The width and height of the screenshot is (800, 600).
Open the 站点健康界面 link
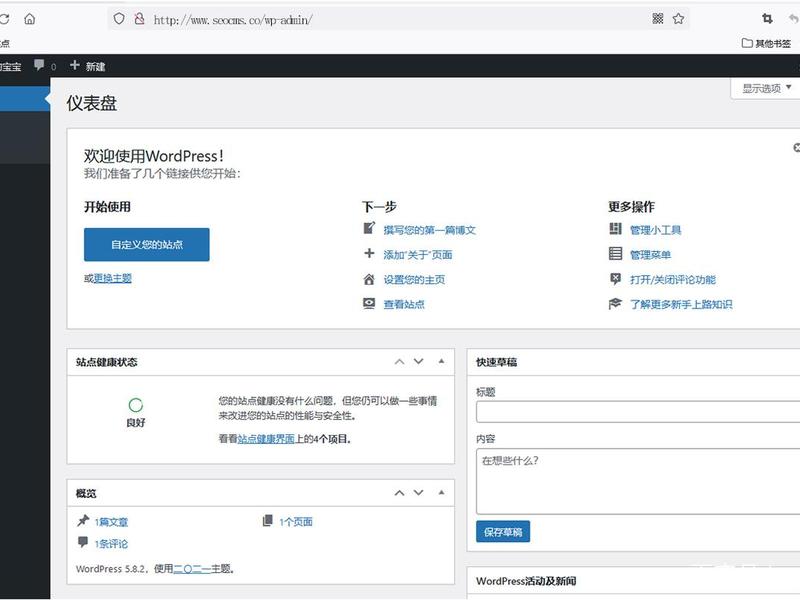click(266, 439)
